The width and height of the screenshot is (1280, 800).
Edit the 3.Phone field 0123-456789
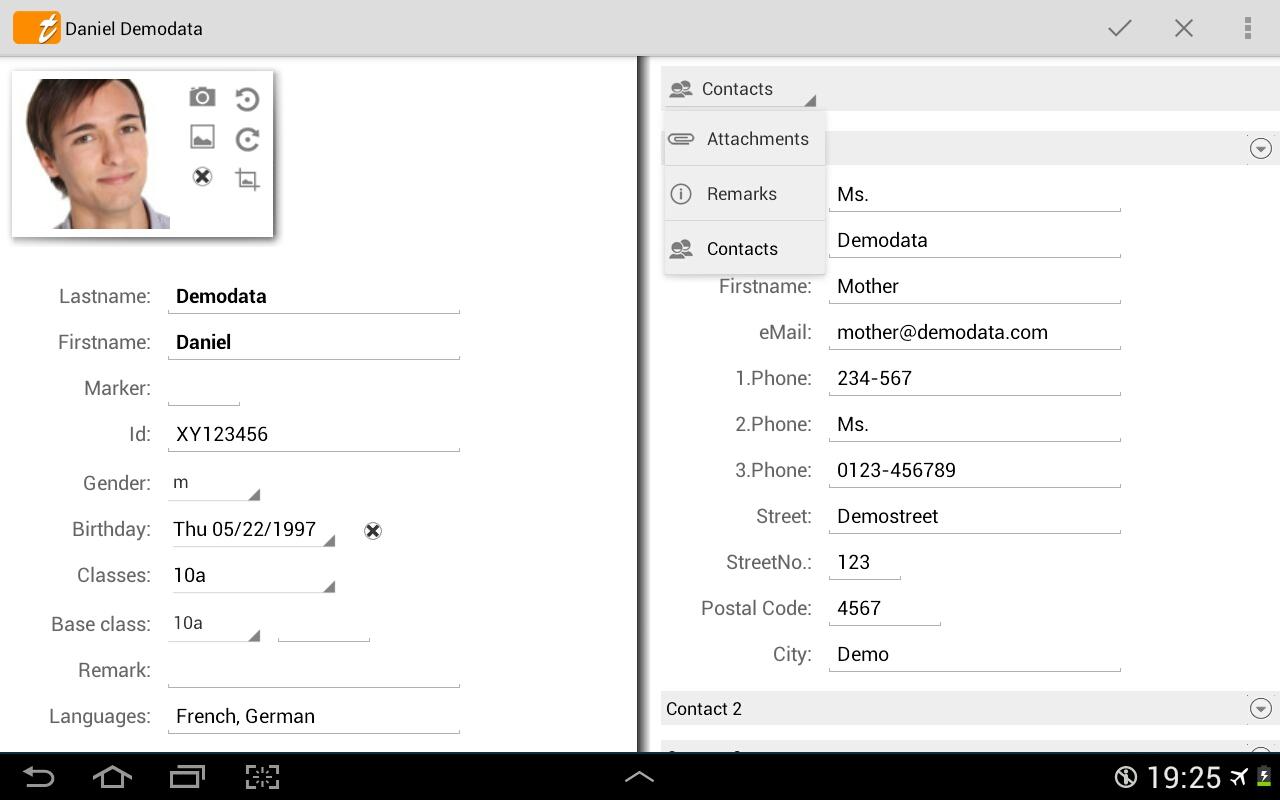coord(975,470)
